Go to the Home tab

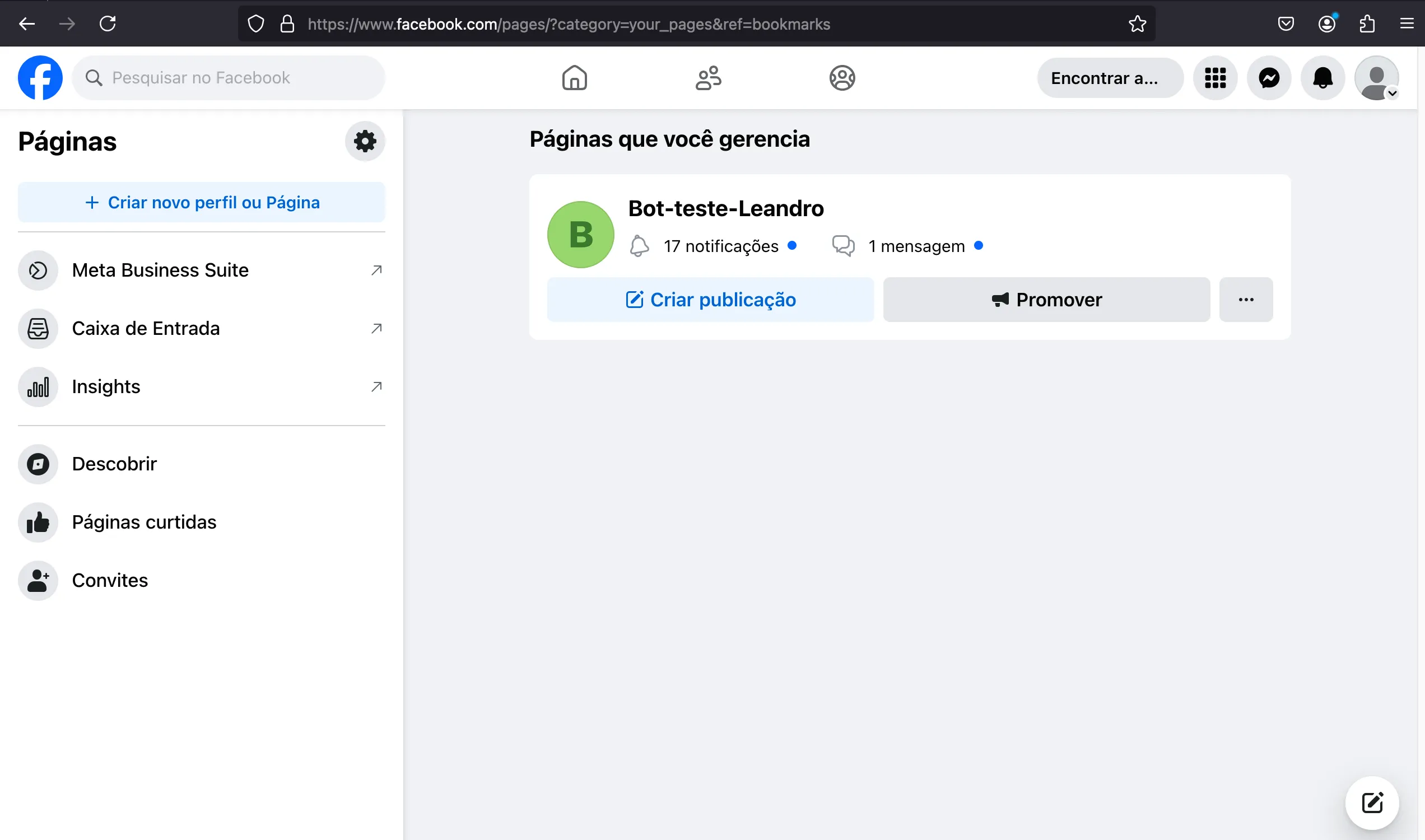coord(574,78)
